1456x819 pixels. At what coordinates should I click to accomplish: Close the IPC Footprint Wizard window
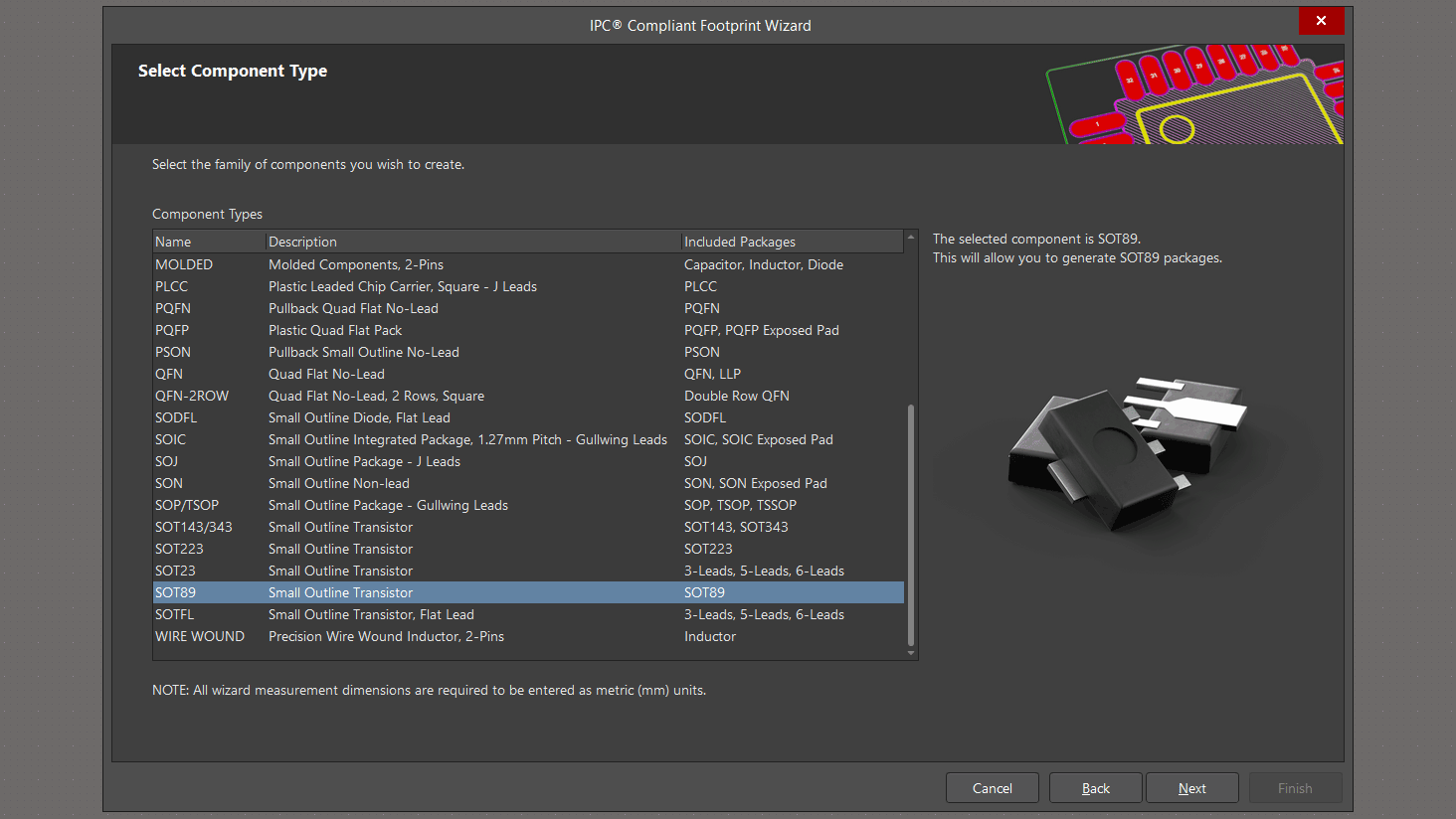tap(1321, 21)
